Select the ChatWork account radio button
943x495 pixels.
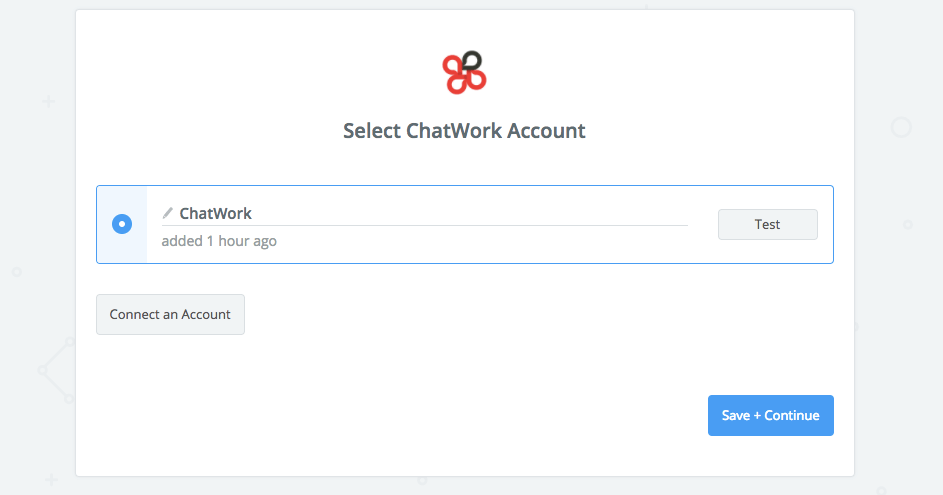pyautogui.click(x=122, y=224)
